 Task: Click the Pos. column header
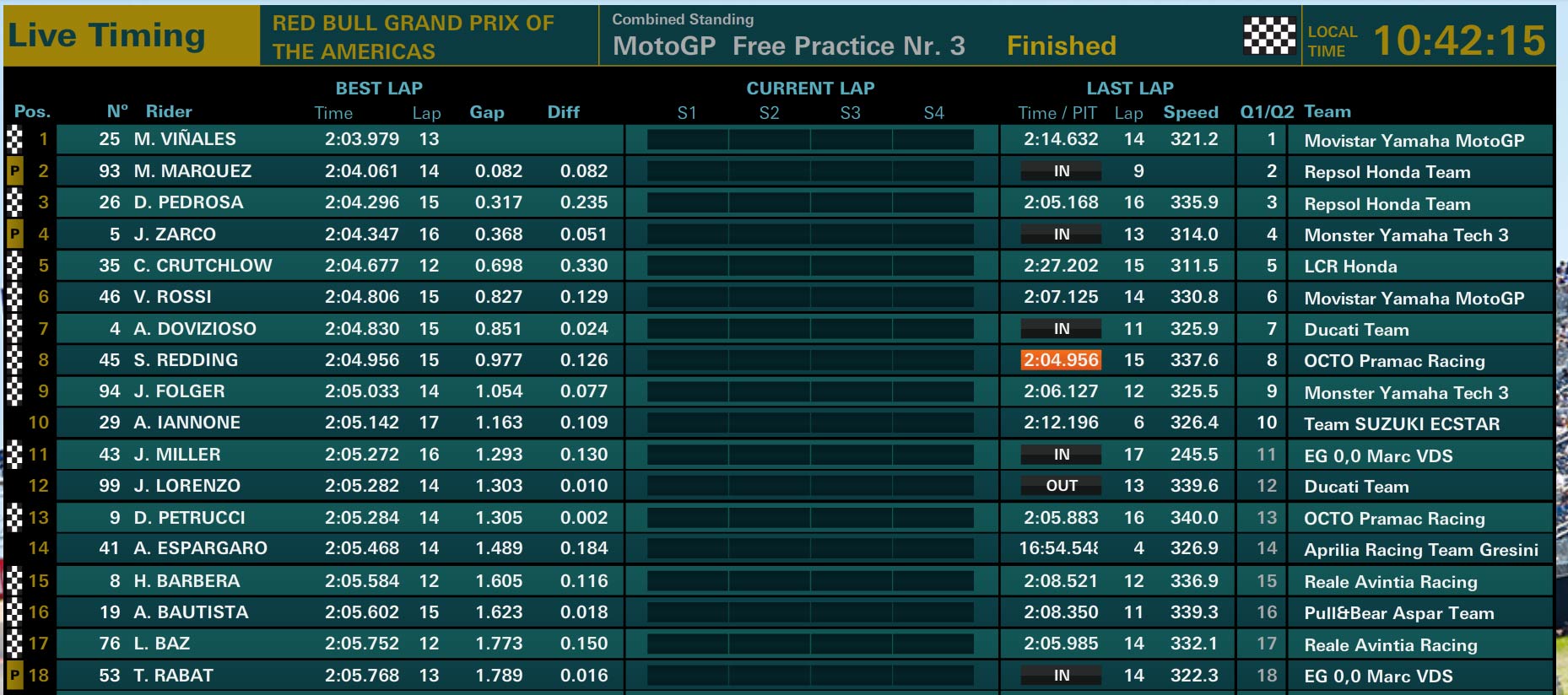tap(32, 111)
